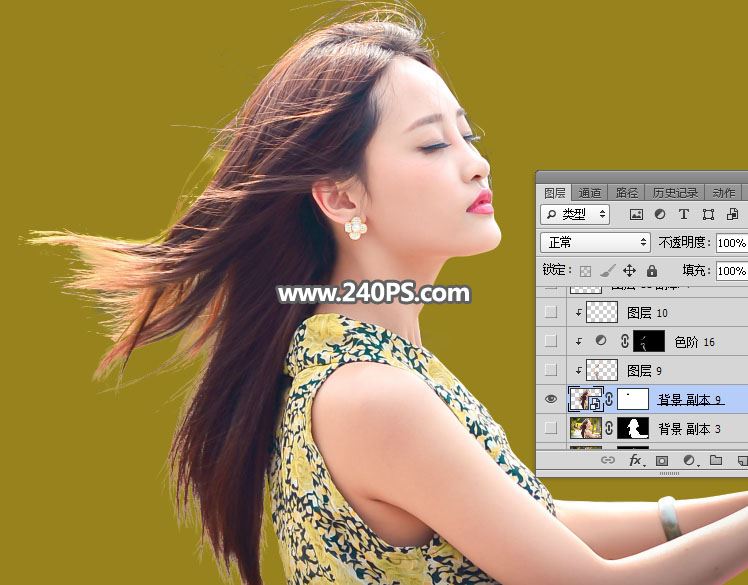The image size is (748, 585).
Task: Select the 图层 9 layer name
Action: click(644, 371)
